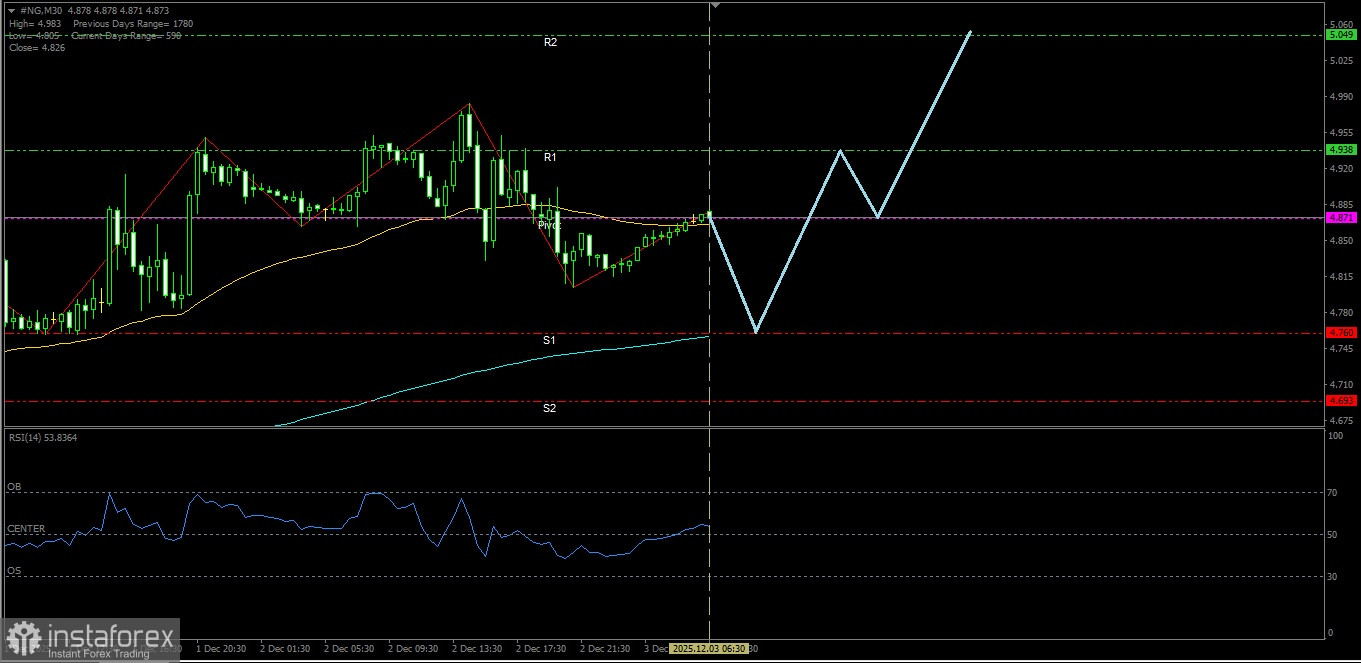Select the green 4.938 R1 price tag
Viewport: 1361px width, 663px height.
click(x=1341, y=149)
